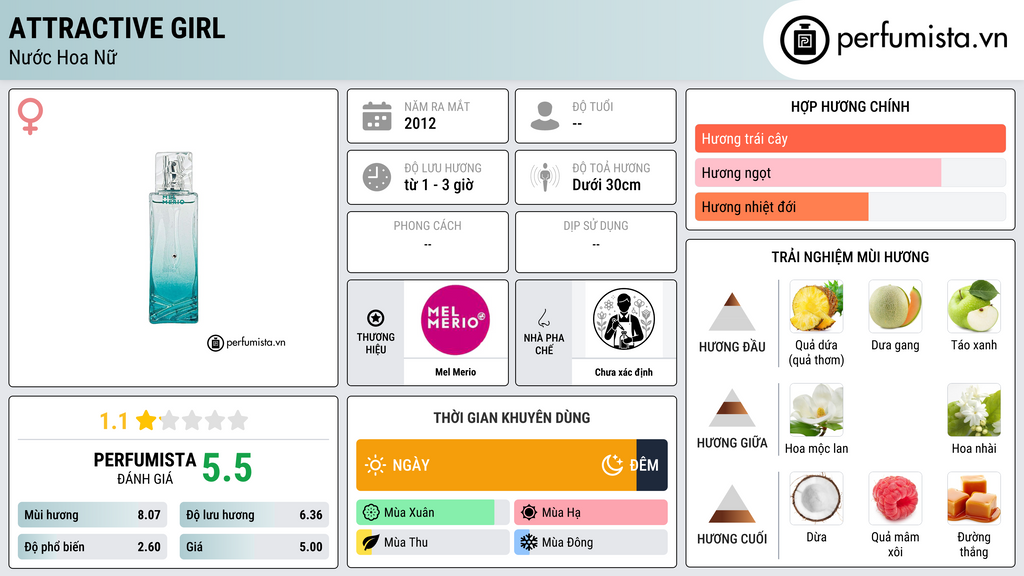The width and height of the screenshot is (1024, 576).
Task: Click the star badge icon above Thương hiệu
Action: point(376,318)
